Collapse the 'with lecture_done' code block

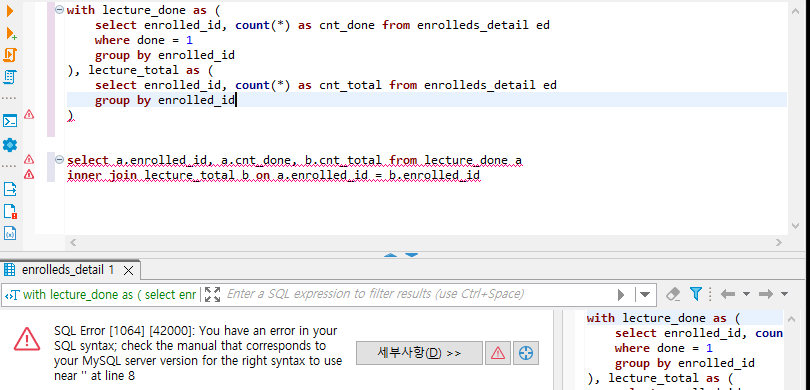click(x=59, y=9)
